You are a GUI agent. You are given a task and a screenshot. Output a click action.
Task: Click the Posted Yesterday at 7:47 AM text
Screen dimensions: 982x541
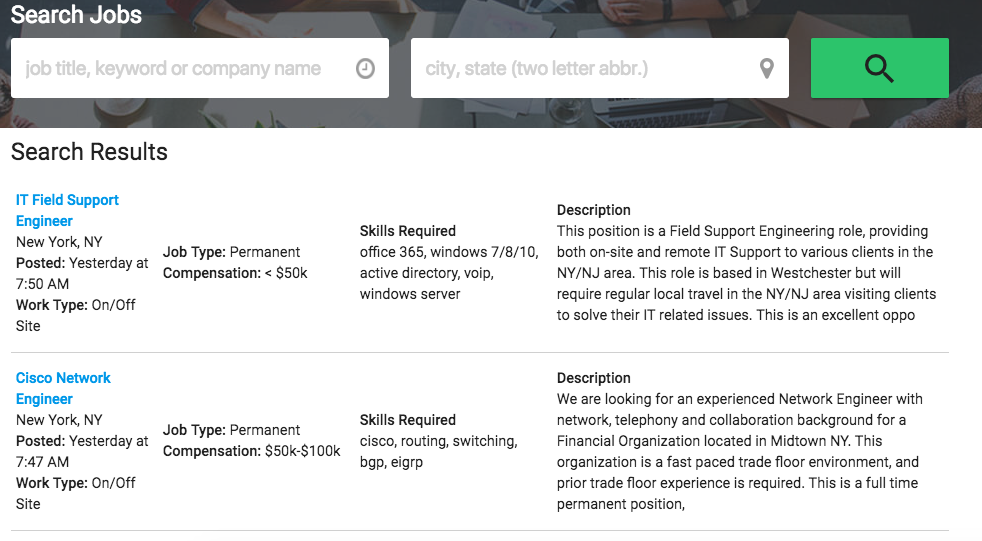[82, 451]
